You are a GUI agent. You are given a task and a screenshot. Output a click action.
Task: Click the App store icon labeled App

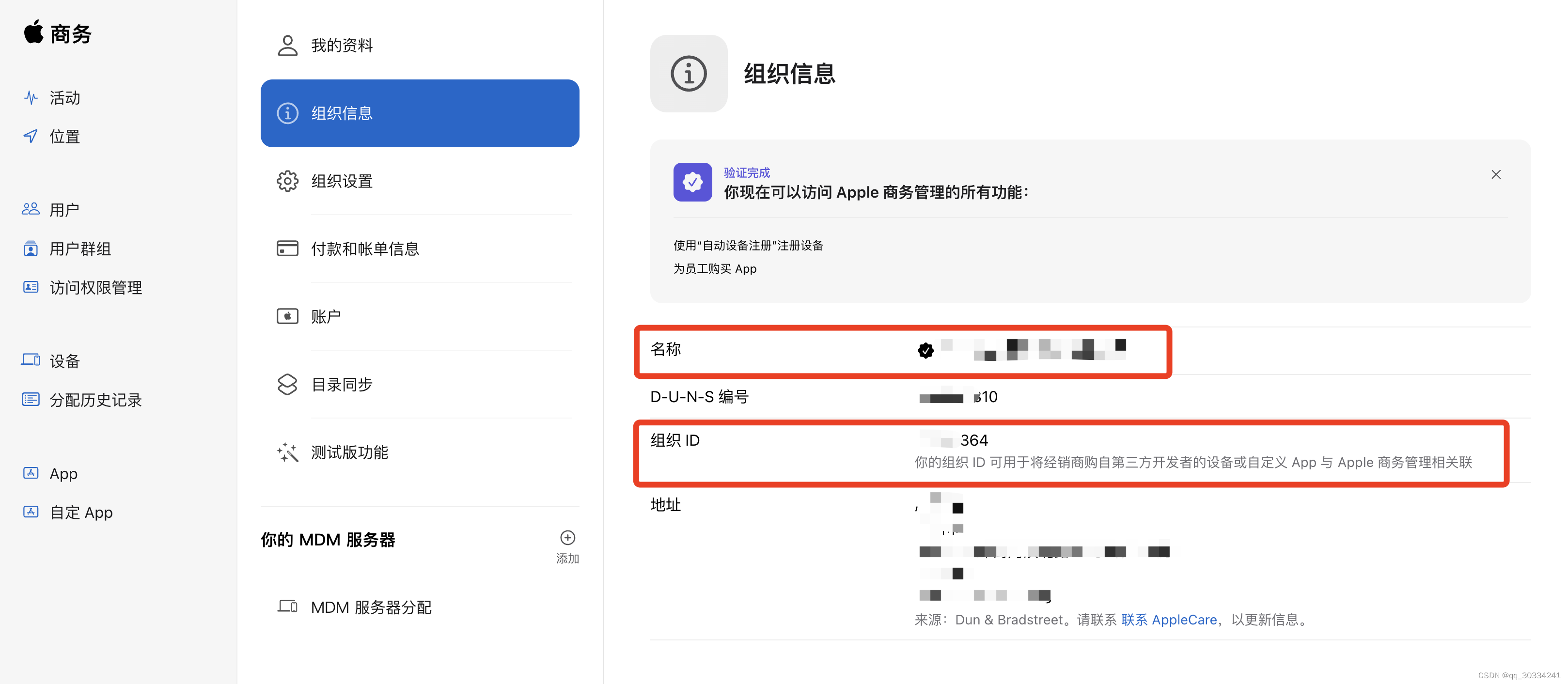[31, 473]
